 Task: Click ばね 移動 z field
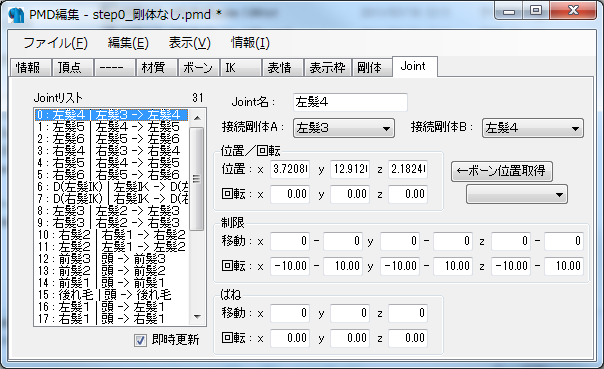click(408, 313)
